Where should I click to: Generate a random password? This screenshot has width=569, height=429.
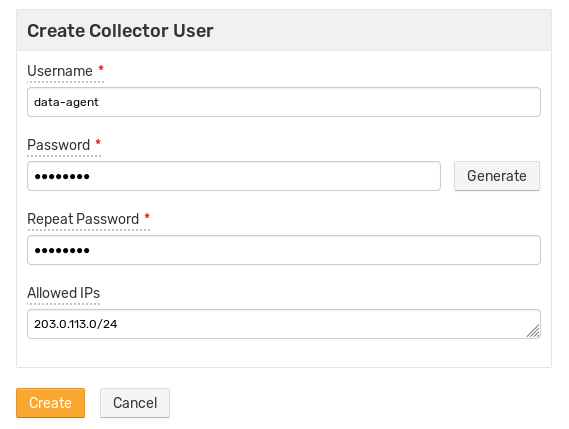(x=497, y=176)
